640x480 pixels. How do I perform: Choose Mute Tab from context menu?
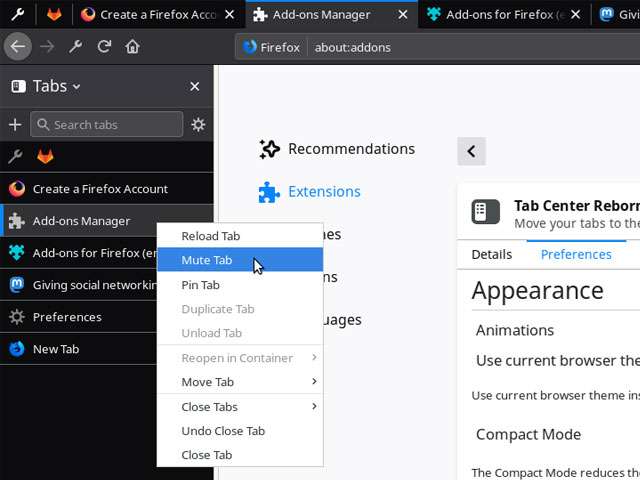[240, 260]
